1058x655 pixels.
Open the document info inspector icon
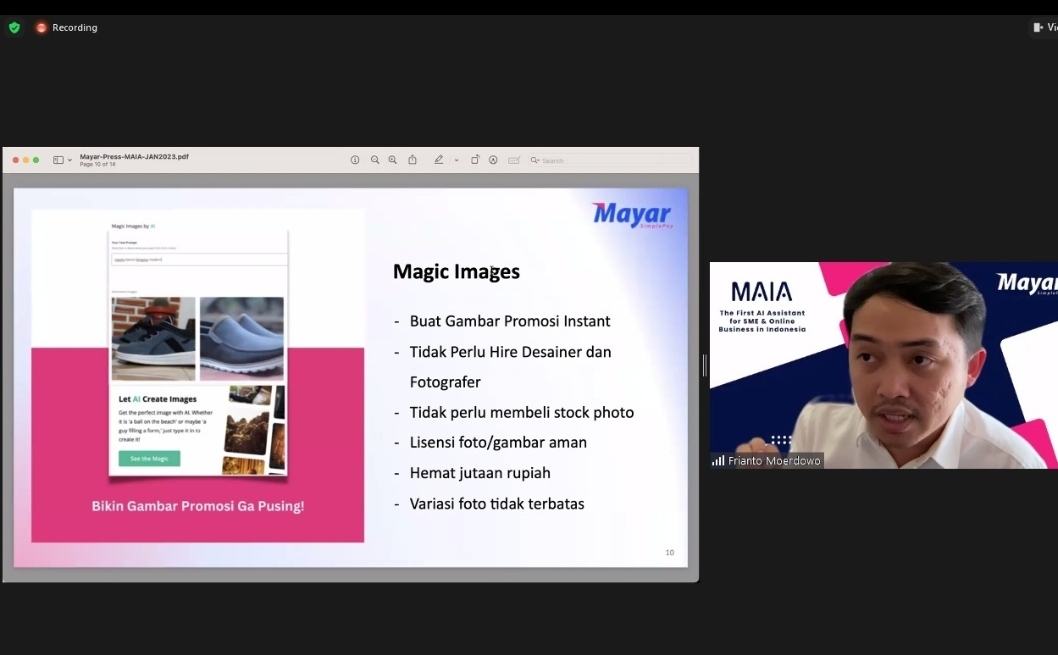coord(355,160)
